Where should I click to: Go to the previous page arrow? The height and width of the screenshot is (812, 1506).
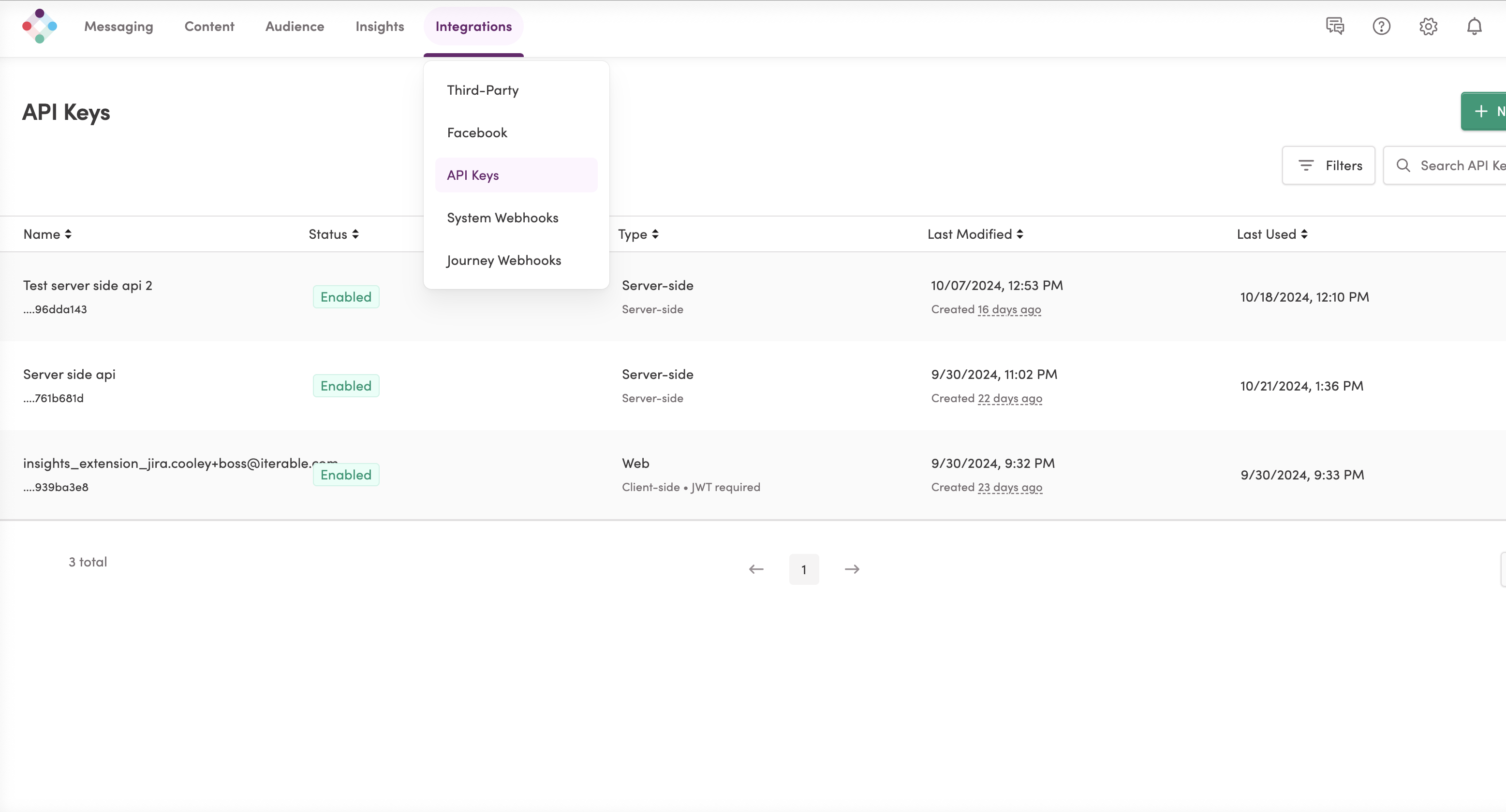[756, 569]
